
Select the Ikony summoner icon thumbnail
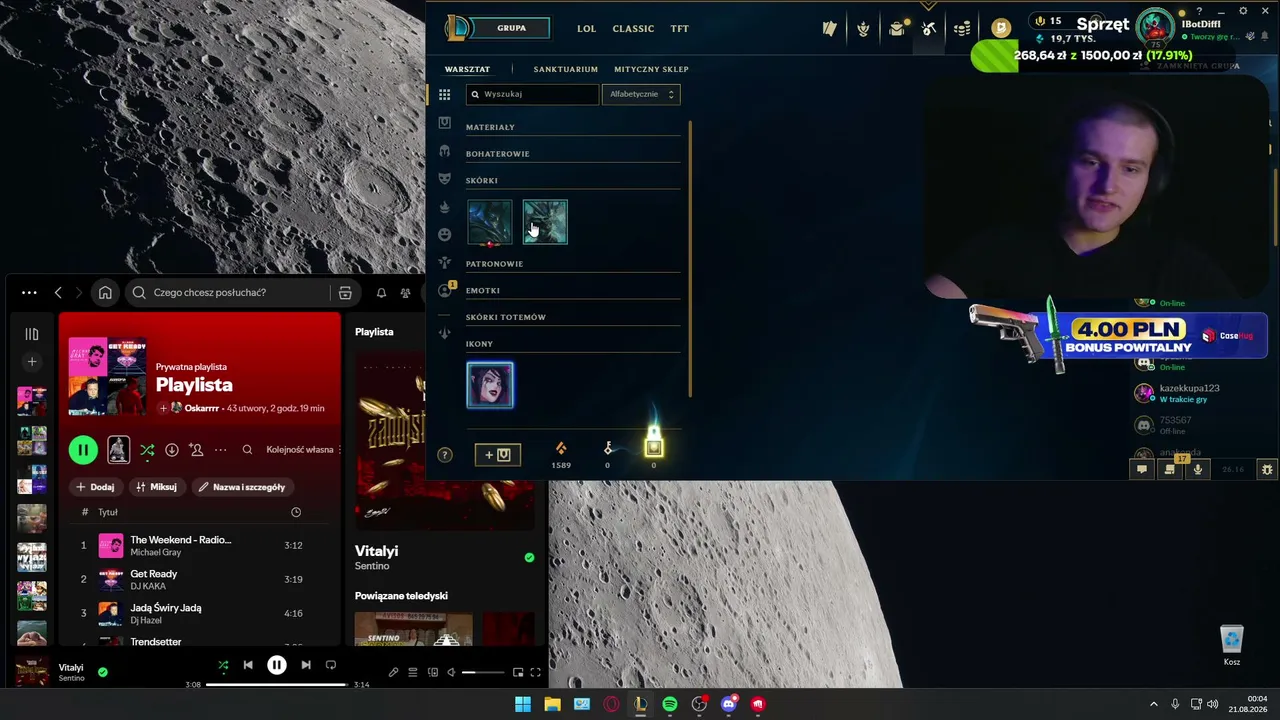pyautogui.click(x=490, y=385)
